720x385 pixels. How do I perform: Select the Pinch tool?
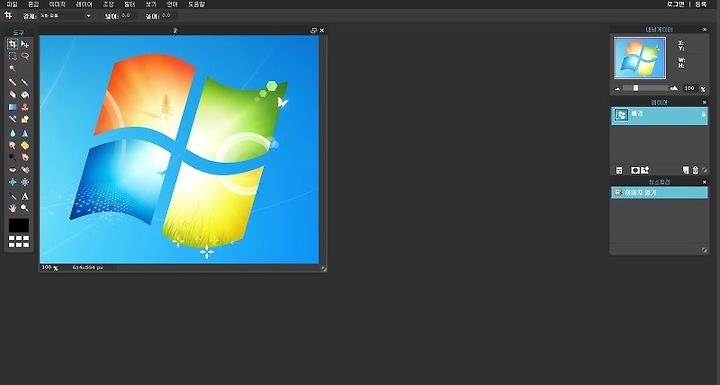(25, 182)
